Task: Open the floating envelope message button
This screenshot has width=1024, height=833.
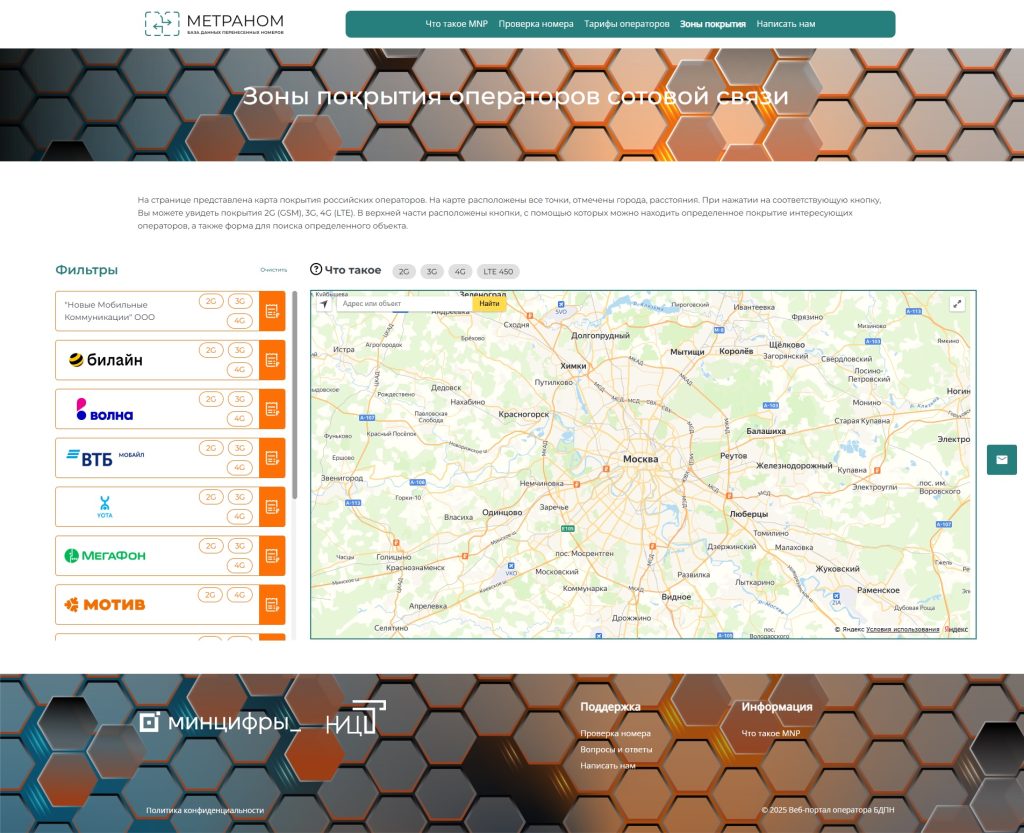Action: click(1001, 460)
